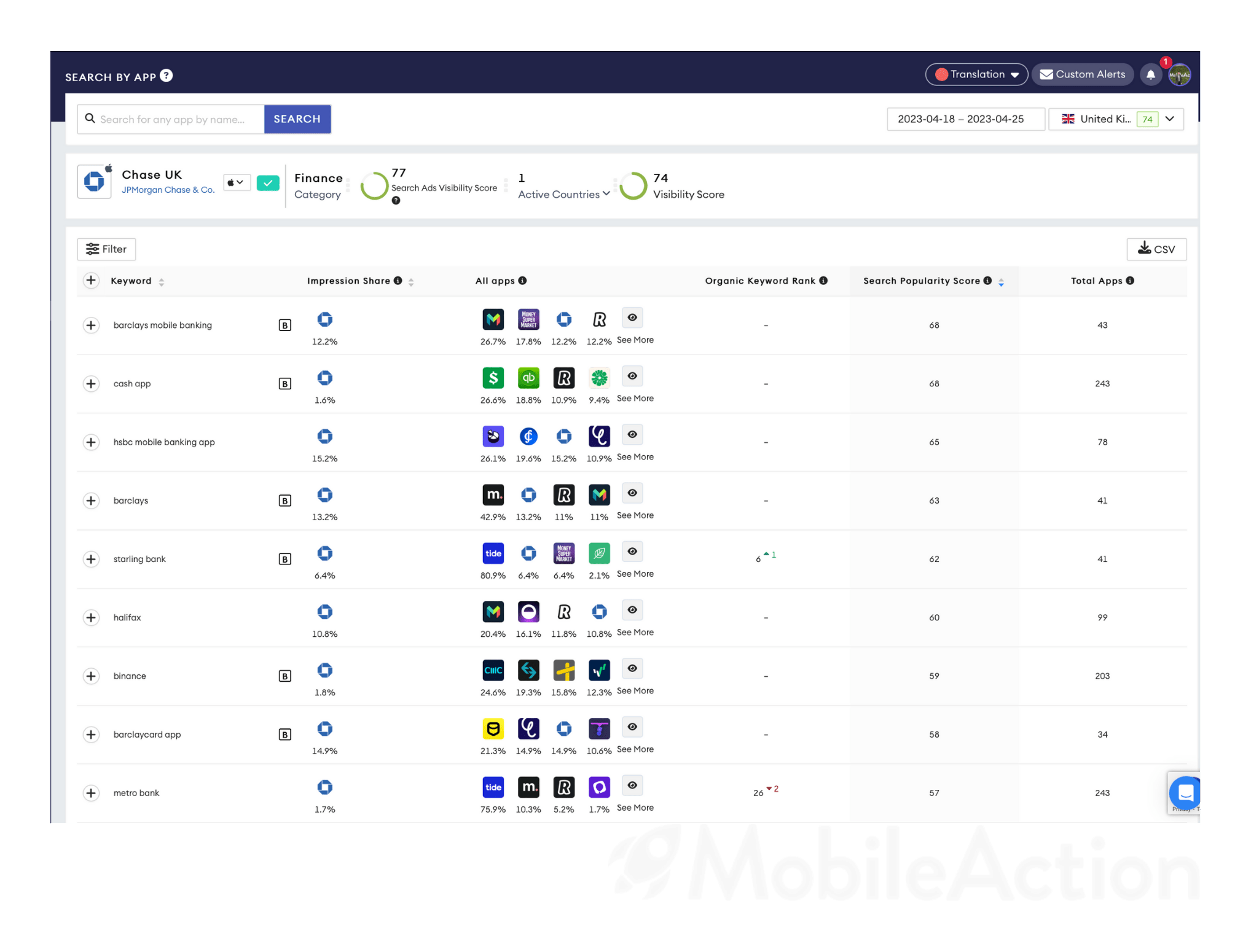Click the All apps info icon
This screenshot has height=952, width=1251.
pyautogui.click(x=522, y=281)
